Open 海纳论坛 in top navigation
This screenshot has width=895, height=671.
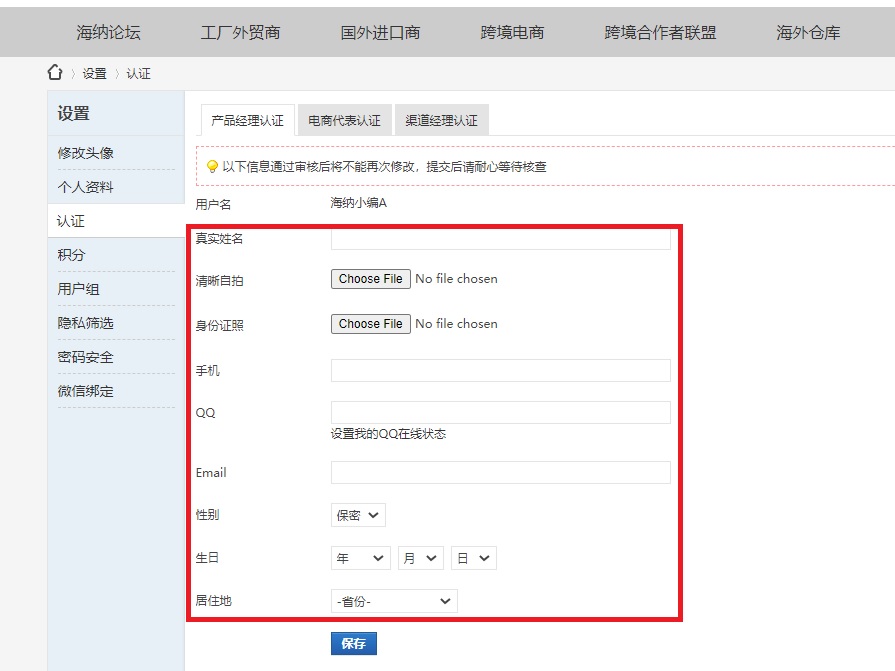pos(108,33)
